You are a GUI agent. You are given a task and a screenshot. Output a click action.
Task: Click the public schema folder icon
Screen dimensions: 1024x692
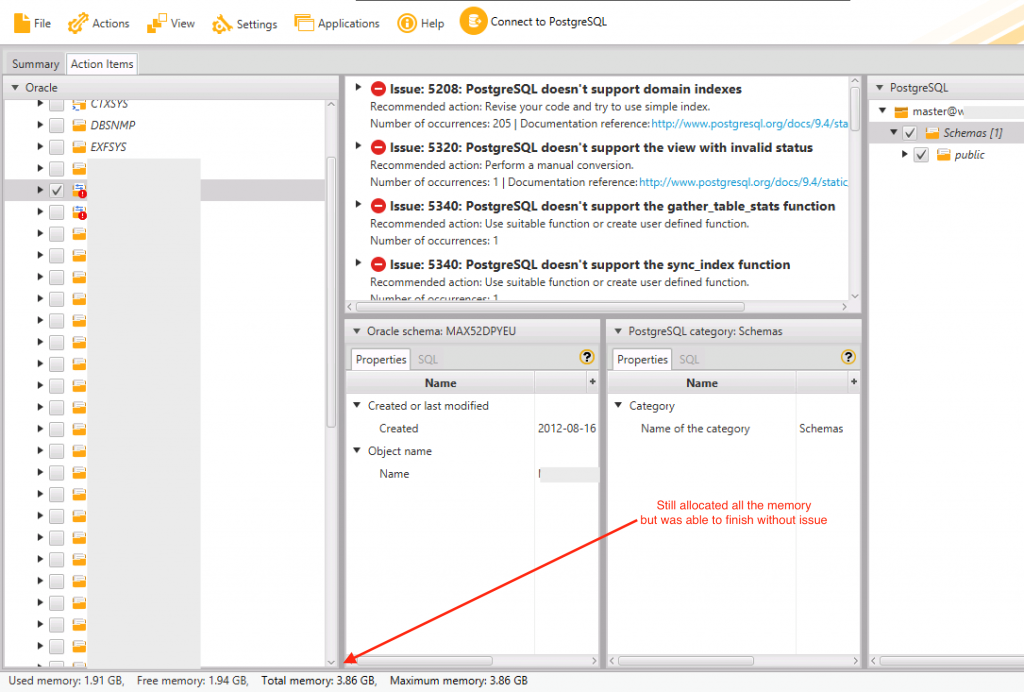pyautogui.click(x=943, y=155)
